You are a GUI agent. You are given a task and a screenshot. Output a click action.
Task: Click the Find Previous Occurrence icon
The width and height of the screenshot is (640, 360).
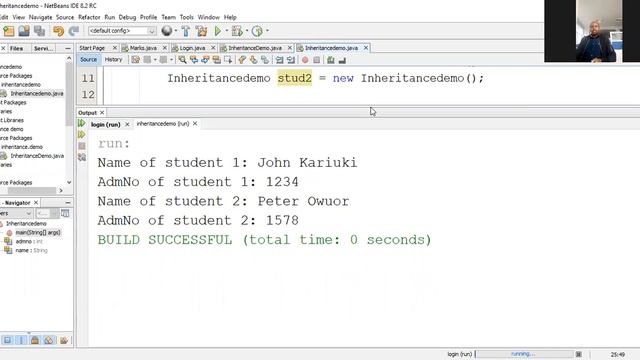(193, 60)
